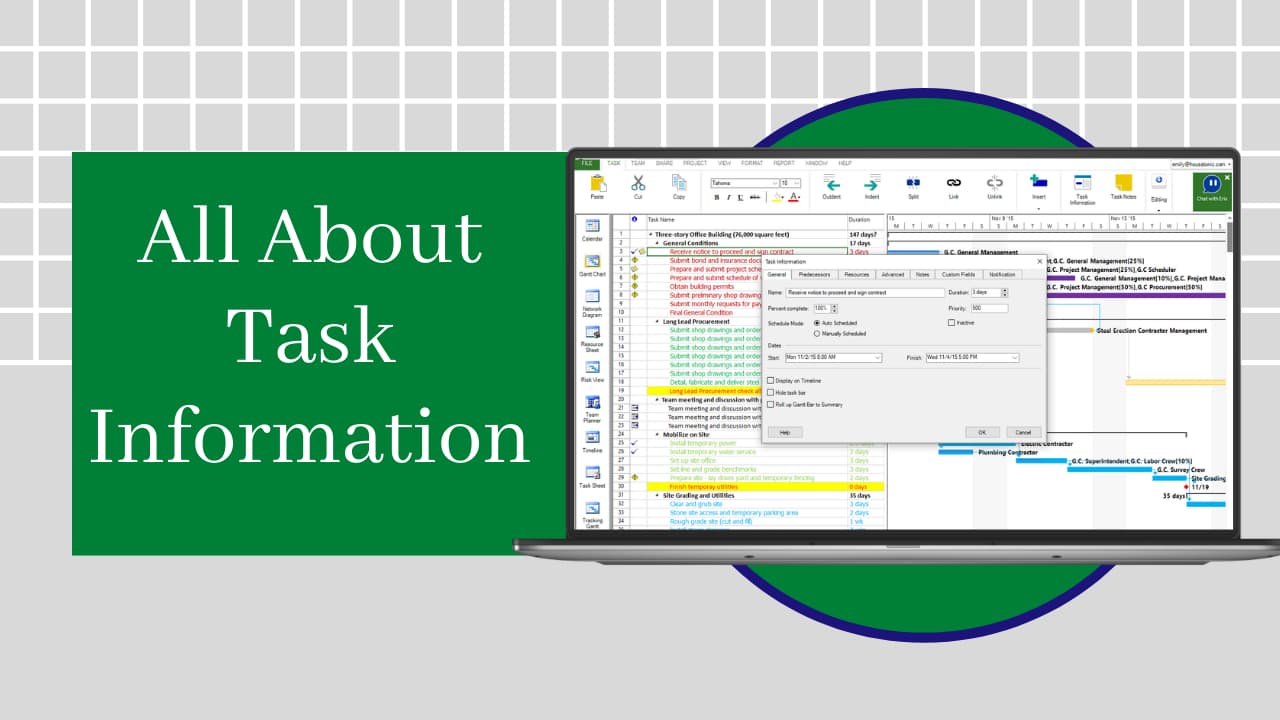Open the TEAM ribbon tab
This screenshot has width=1280, height=720.
click(x=638, y=163)
